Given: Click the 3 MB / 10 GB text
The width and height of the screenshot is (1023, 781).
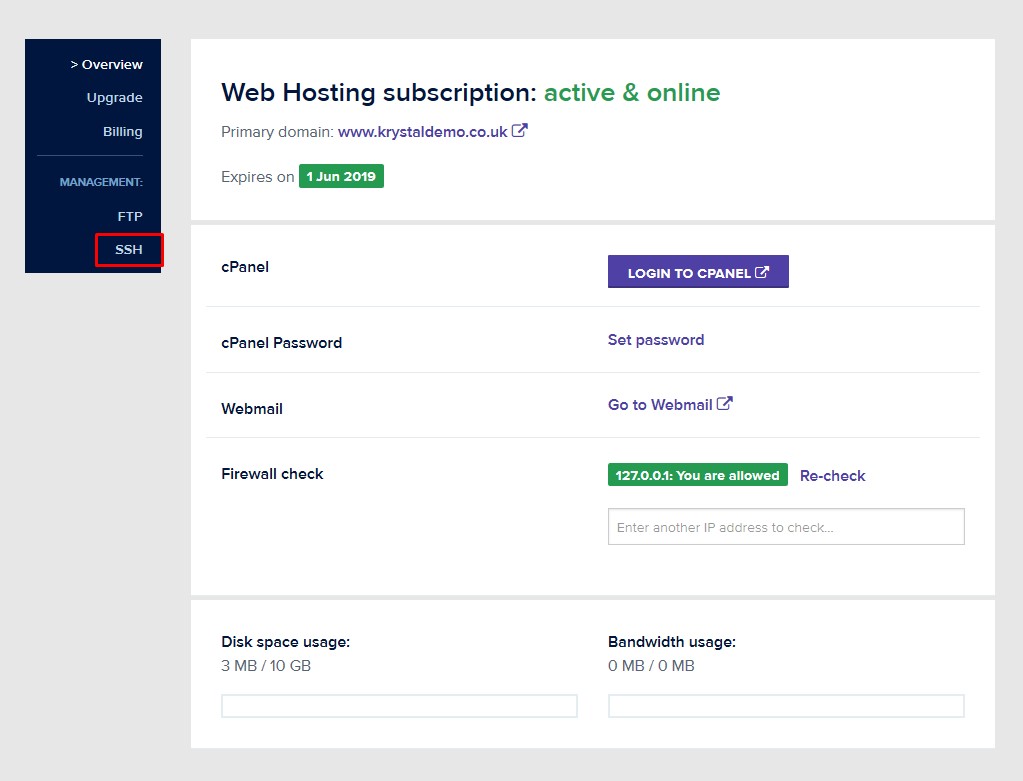Looking at the screenshot, I should (266, 666).
